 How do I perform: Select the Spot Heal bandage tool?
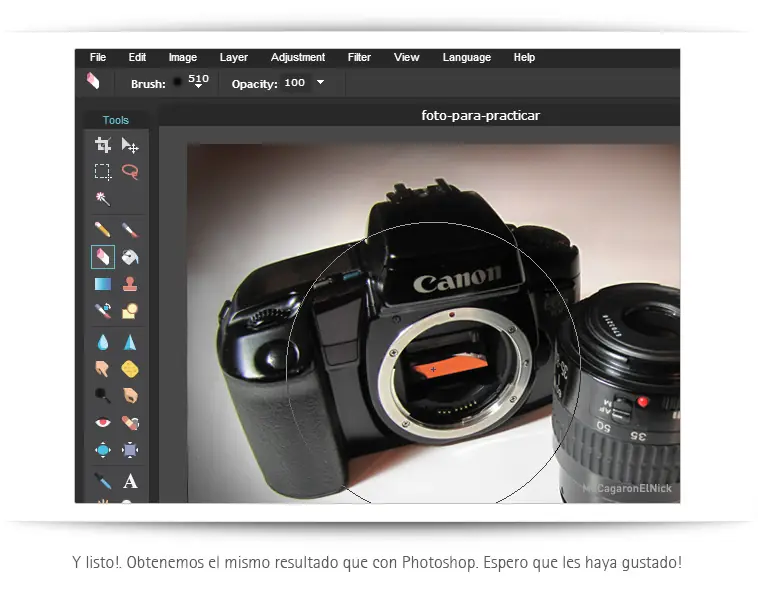point(130,423)
